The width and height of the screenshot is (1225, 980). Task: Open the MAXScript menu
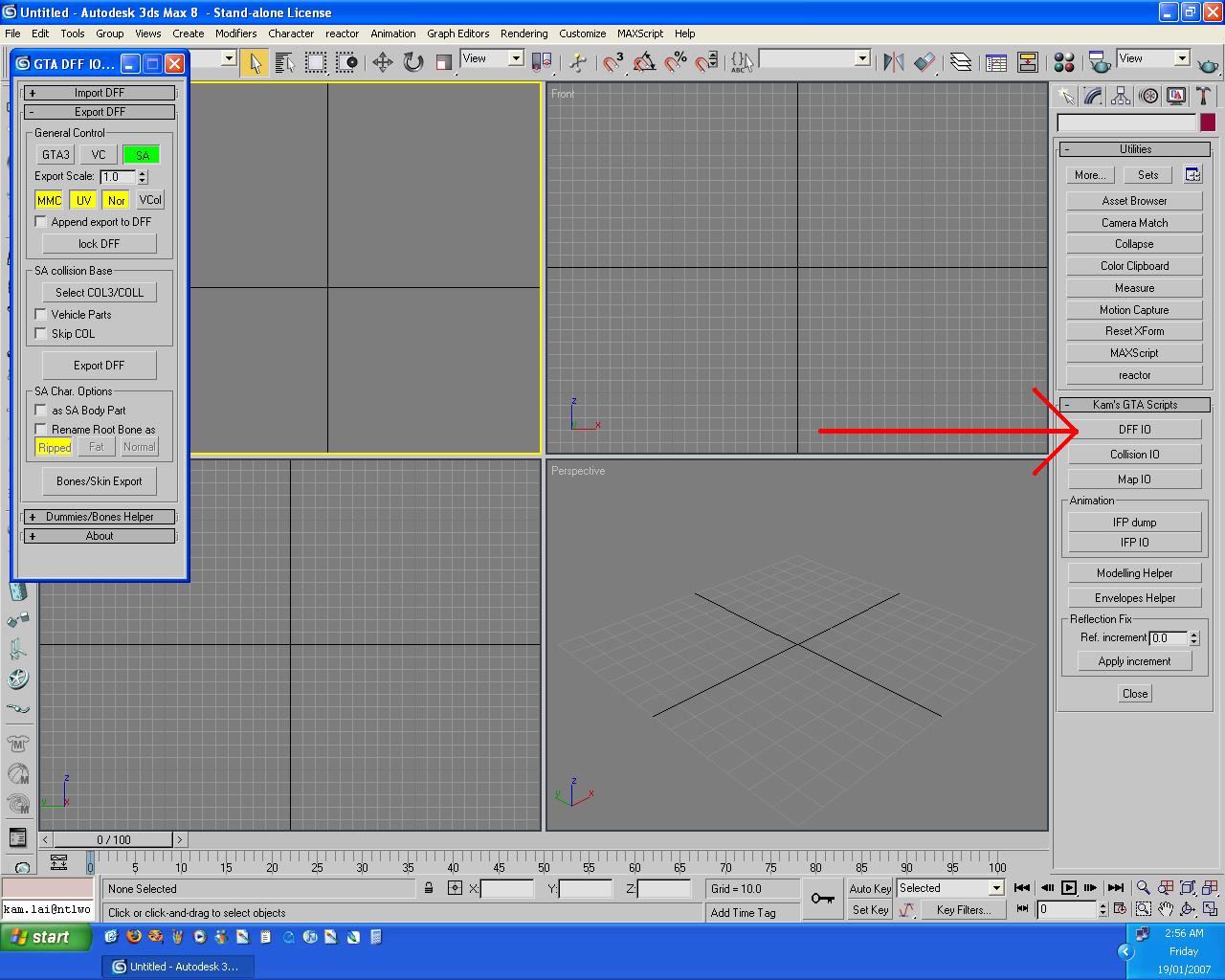pos(639,33)
